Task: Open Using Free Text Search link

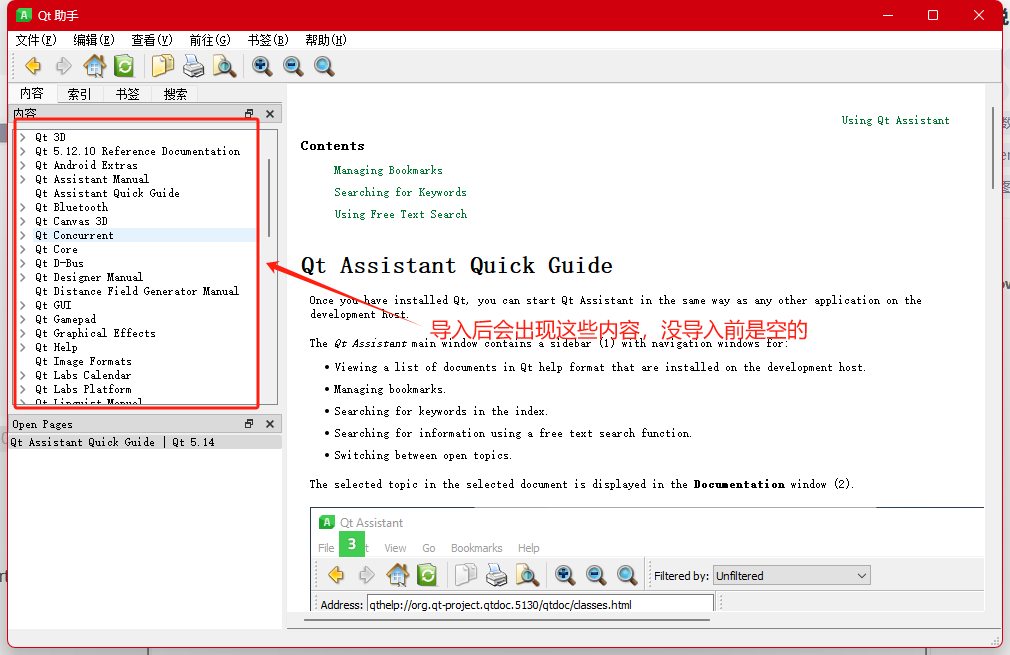Action: pos(400,214)
